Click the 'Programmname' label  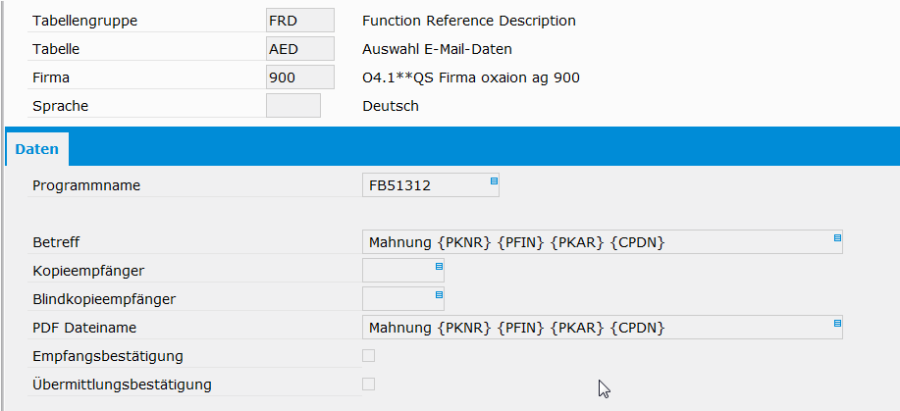[x=86, y=186]
